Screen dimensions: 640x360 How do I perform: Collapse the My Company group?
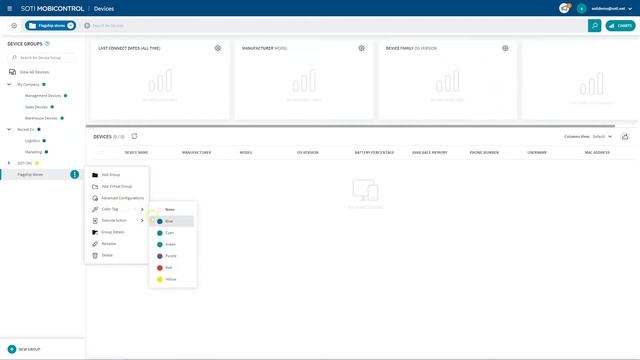click(9, 84)
